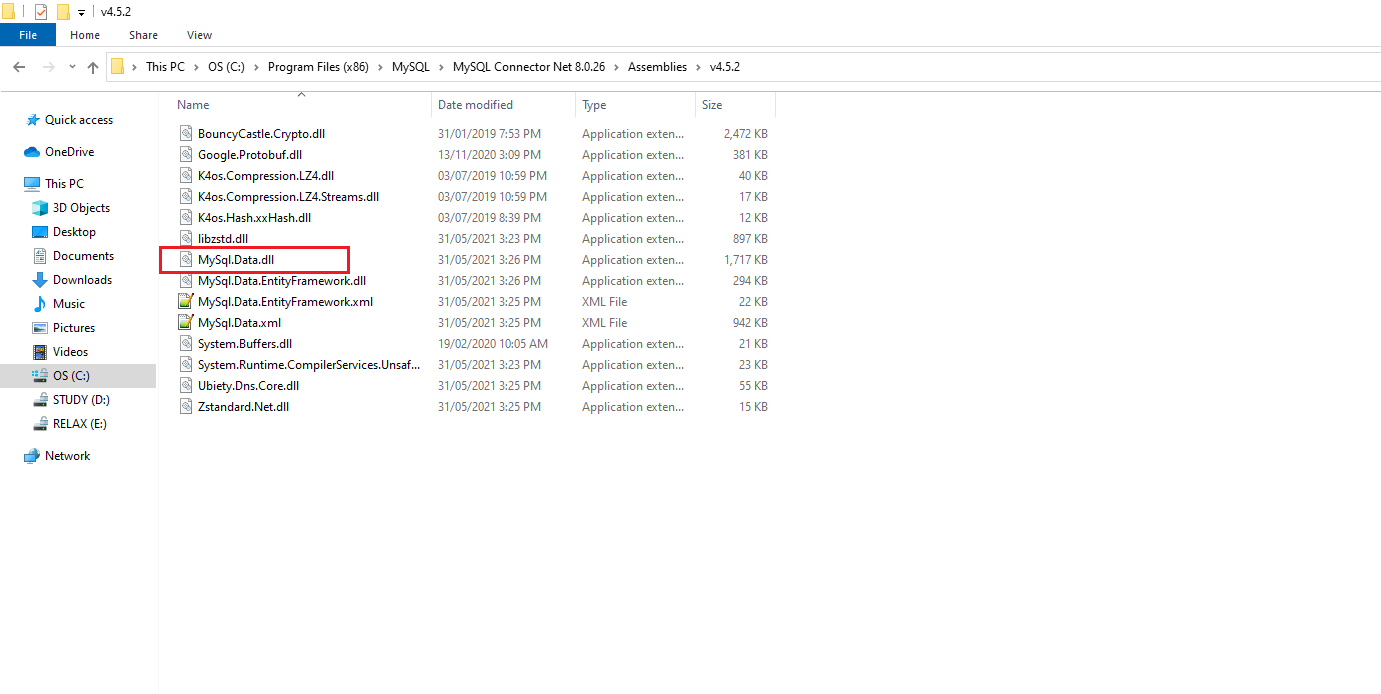Select the BouncyCastle.Crypto.dll file icon

[185, 133]
